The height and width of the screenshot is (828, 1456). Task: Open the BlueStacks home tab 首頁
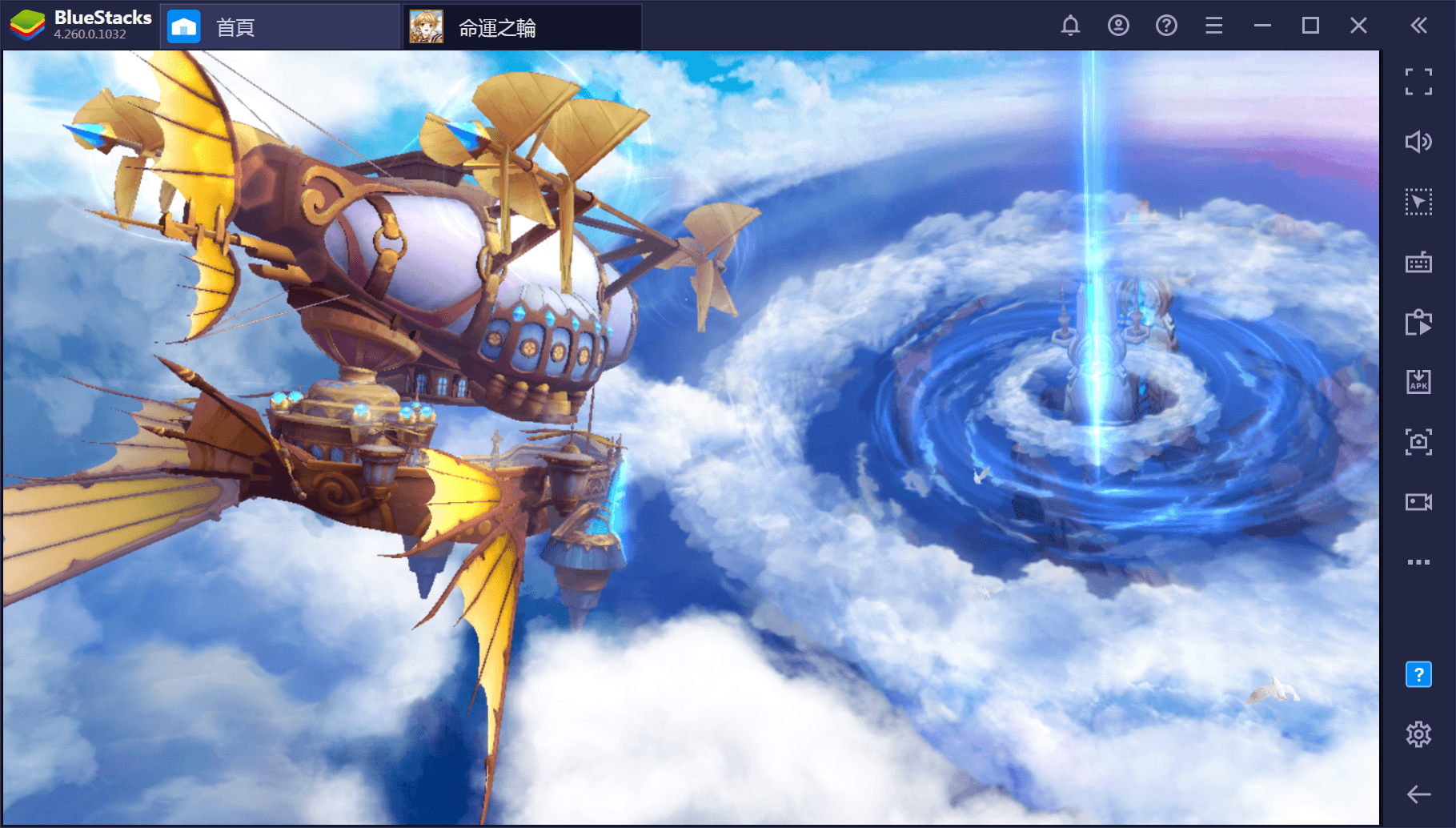coord(280,27)
